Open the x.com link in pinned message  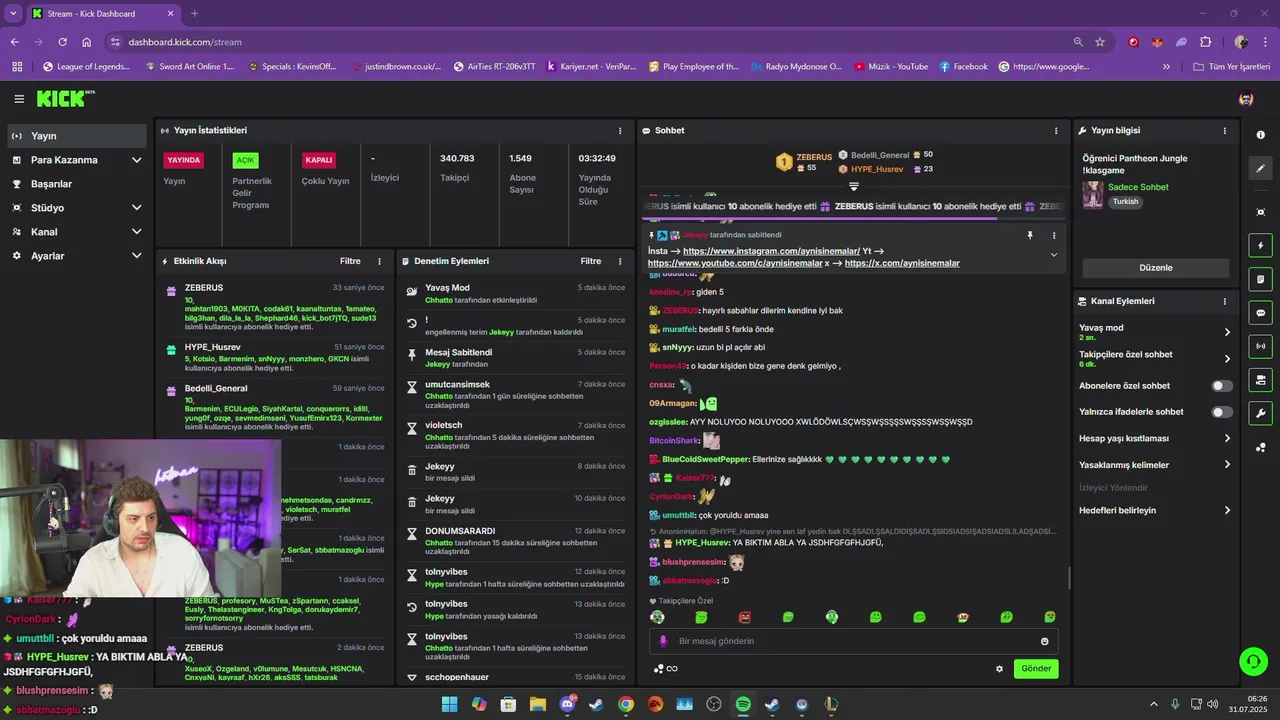point(902,263)
